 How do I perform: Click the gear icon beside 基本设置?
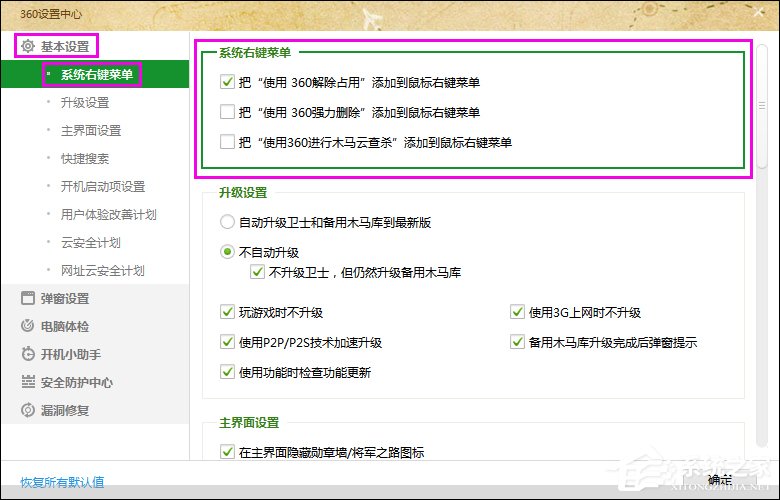click(x=28, y=46)
